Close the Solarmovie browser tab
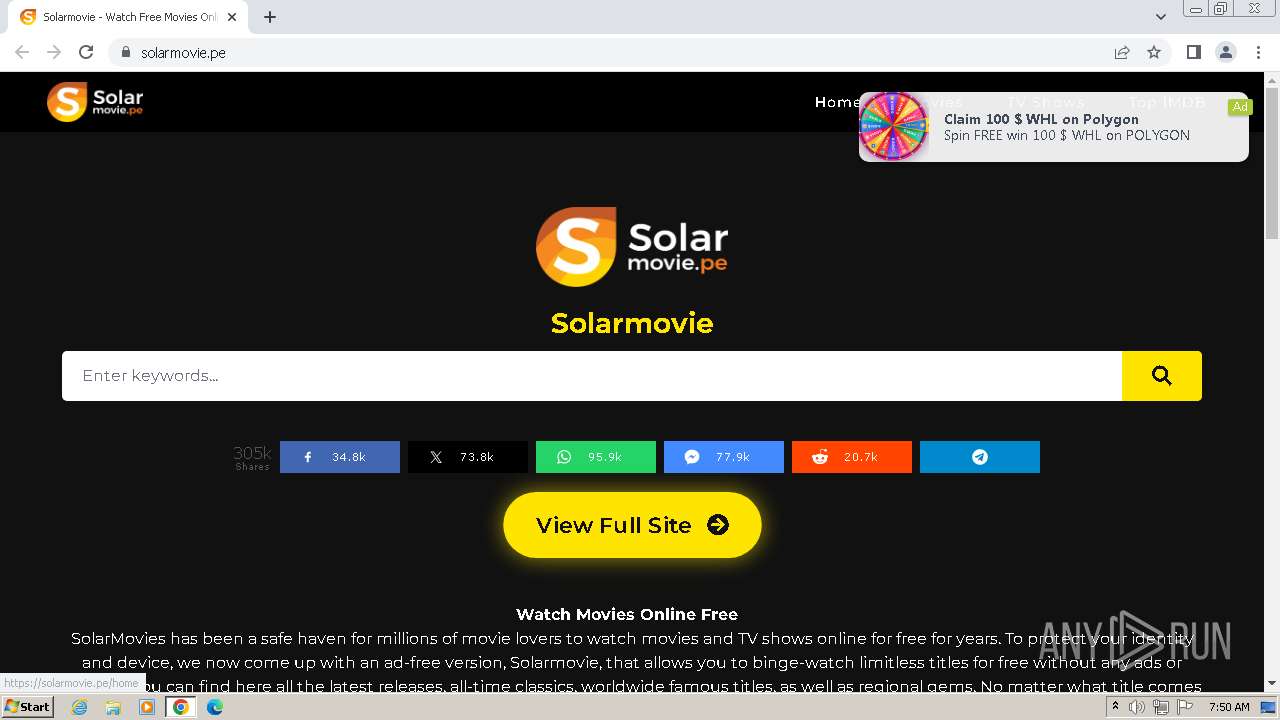 (232, 17)
